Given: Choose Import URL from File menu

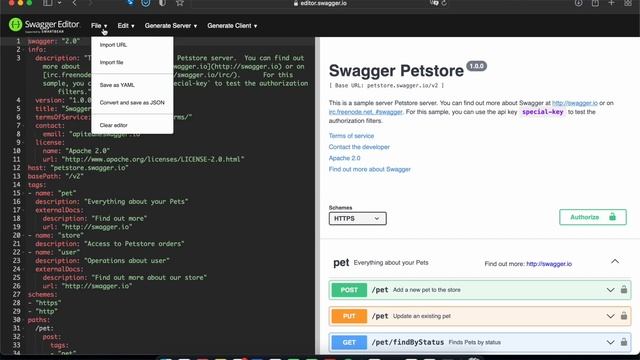Looking at the screenshot, I should coord(113,45).
